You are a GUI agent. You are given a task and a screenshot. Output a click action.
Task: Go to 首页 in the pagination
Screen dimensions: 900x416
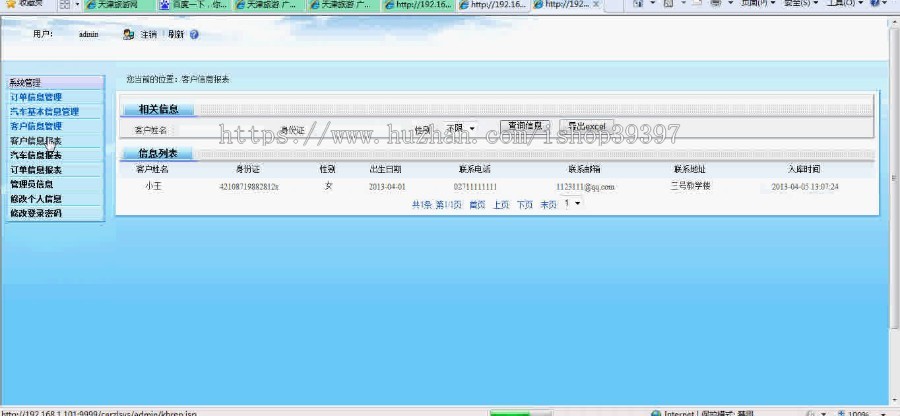pos(477,205)
